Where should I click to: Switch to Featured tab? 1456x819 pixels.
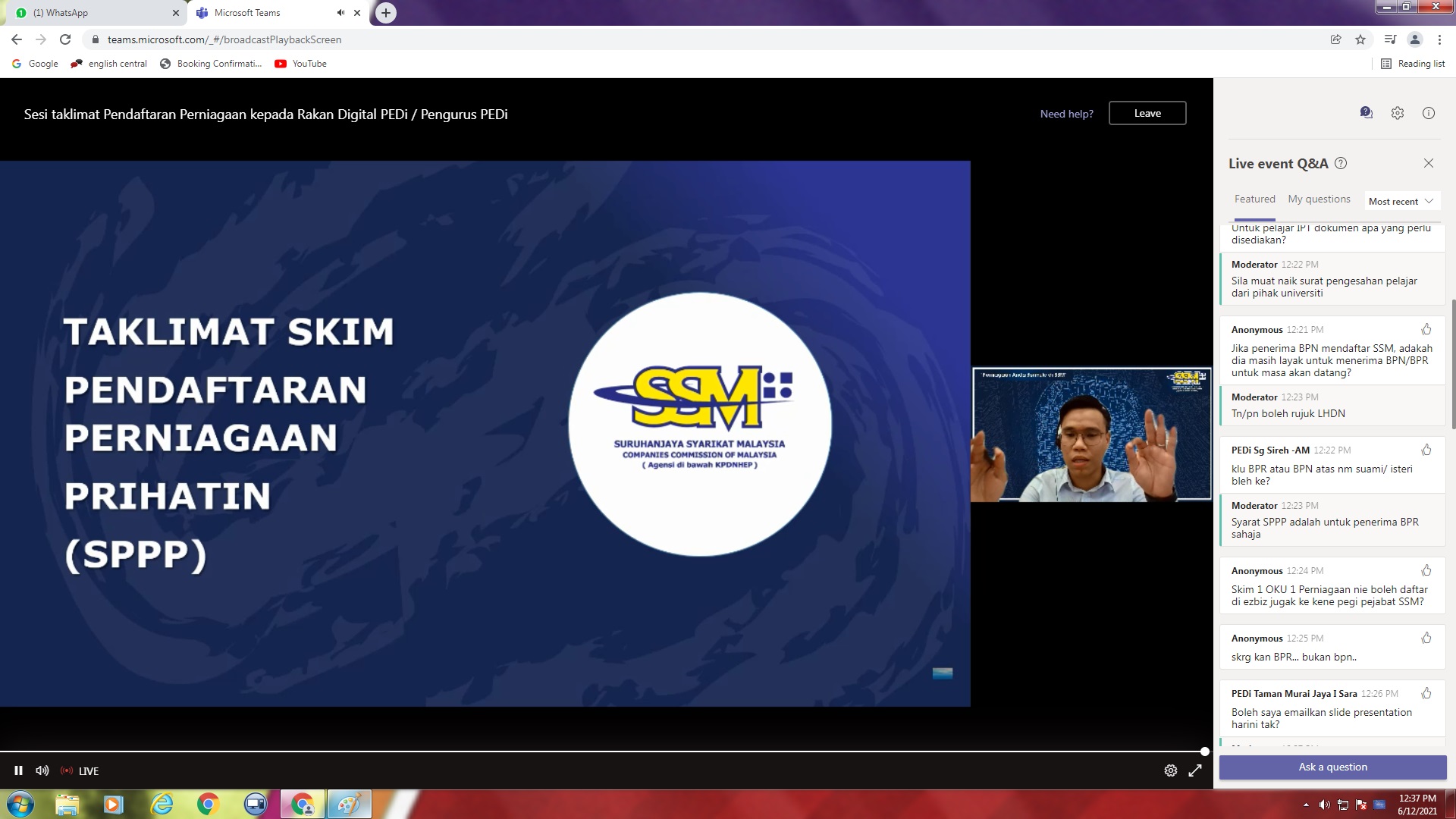(1255, 199)
